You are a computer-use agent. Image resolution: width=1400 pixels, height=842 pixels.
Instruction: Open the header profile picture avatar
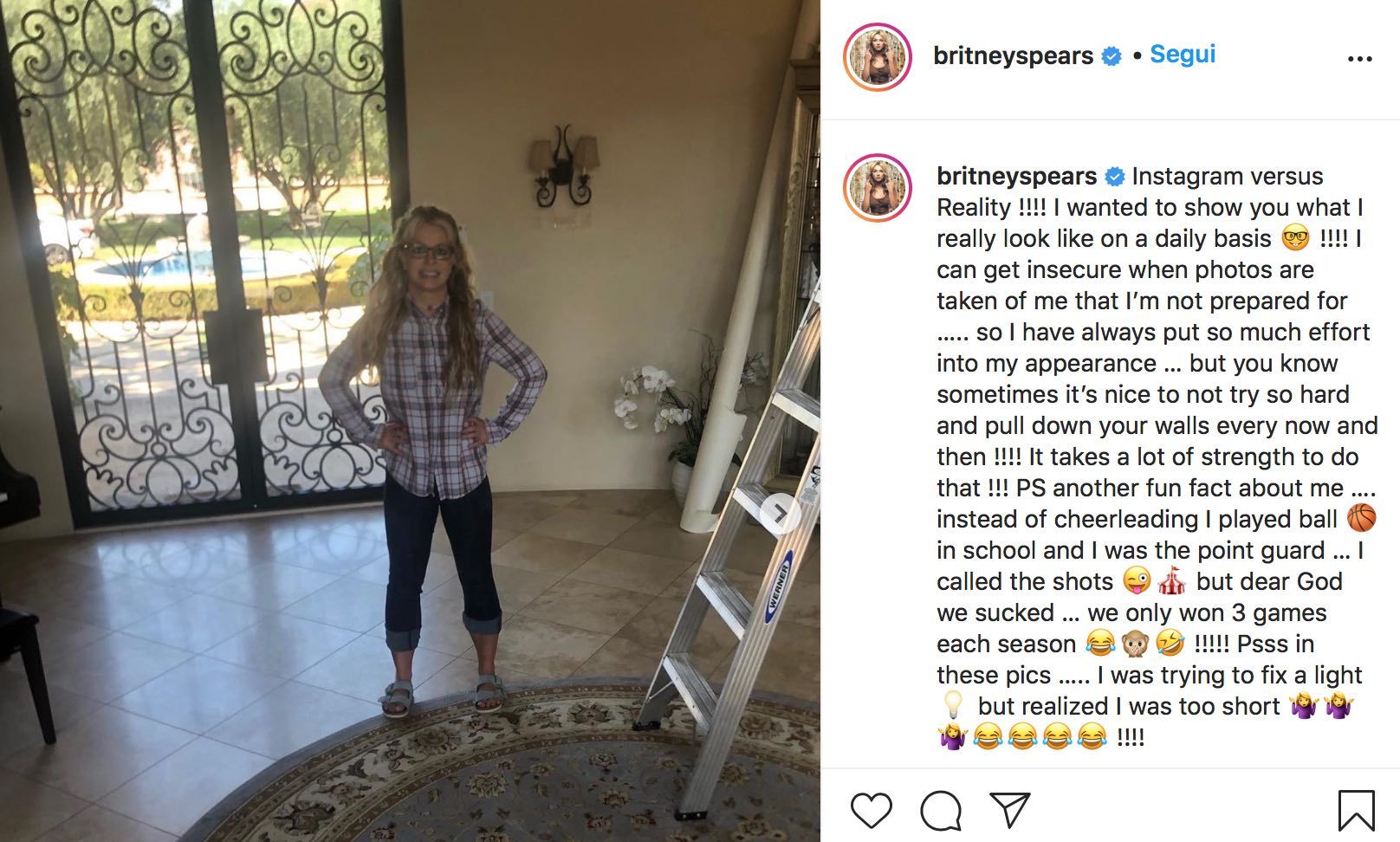[x=877, y=57]
